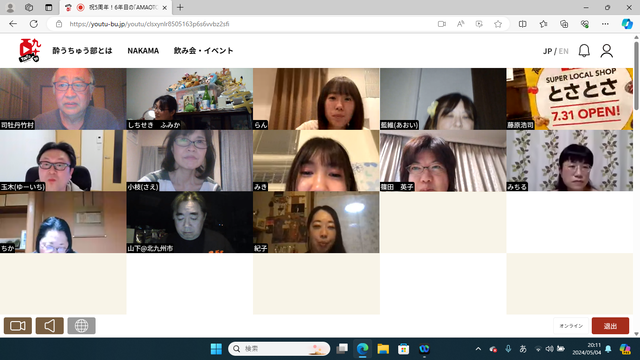Open new browser tab

(x=180, y=7)
